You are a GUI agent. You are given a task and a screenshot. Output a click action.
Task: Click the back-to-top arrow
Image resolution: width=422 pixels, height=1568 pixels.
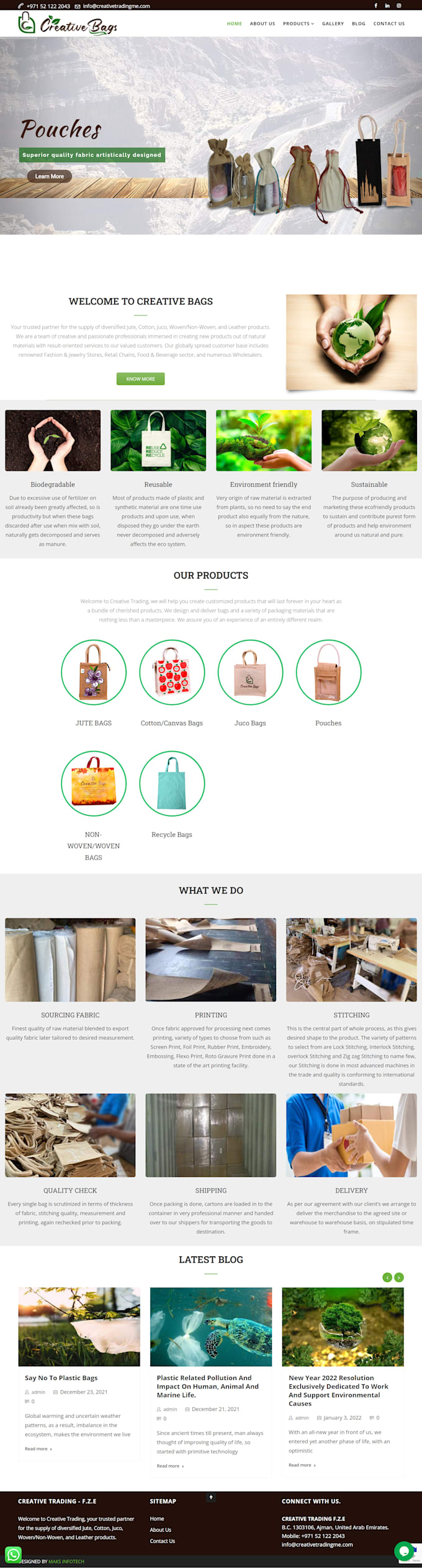[x=211, y=1497]
